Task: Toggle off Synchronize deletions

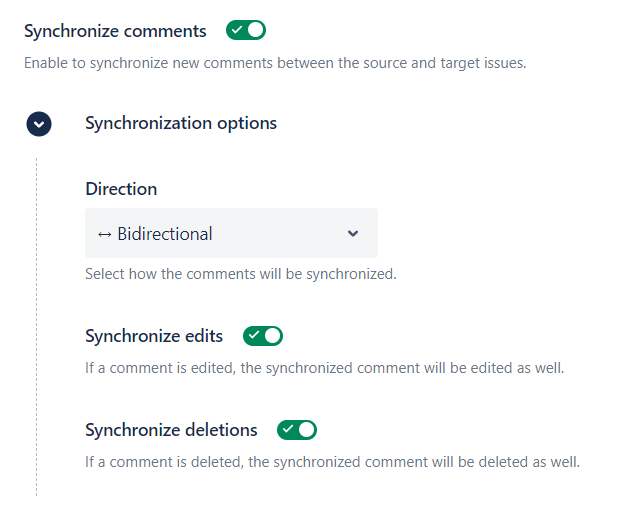Action: coord(297,430)
